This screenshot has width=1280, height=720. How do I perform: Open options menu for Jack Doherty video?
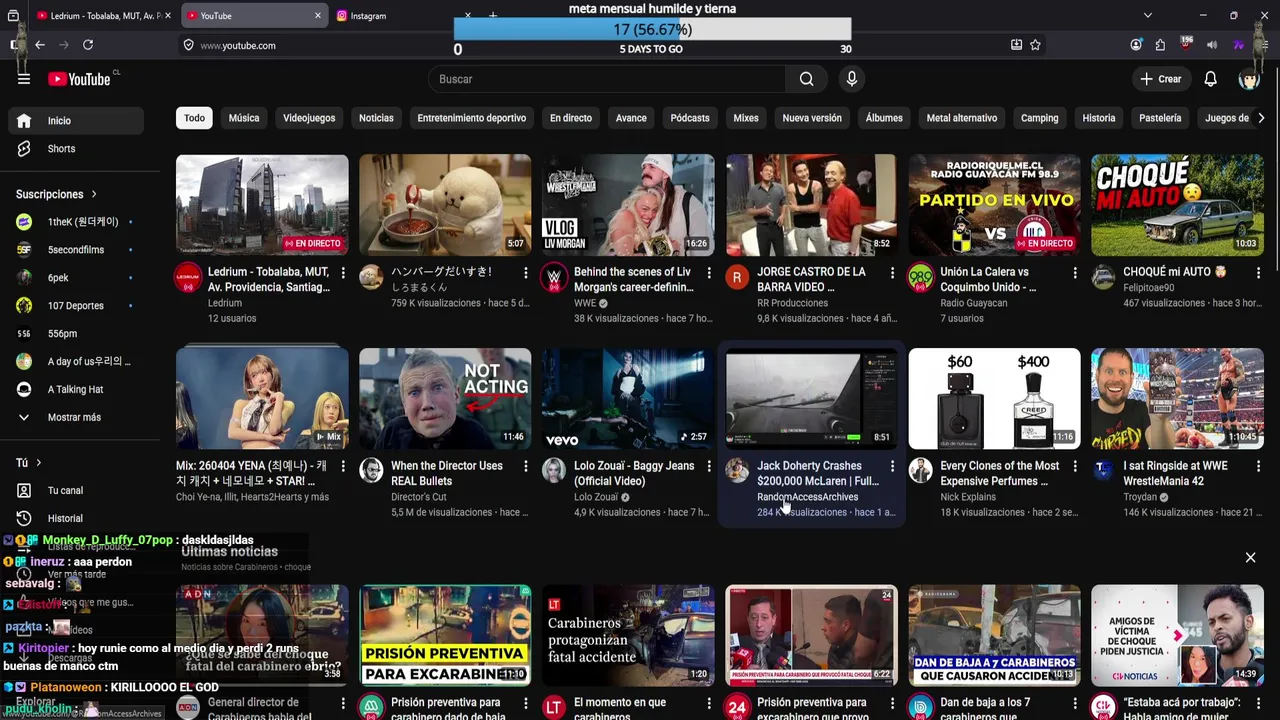pyautogui.click(x=892, y=466)
